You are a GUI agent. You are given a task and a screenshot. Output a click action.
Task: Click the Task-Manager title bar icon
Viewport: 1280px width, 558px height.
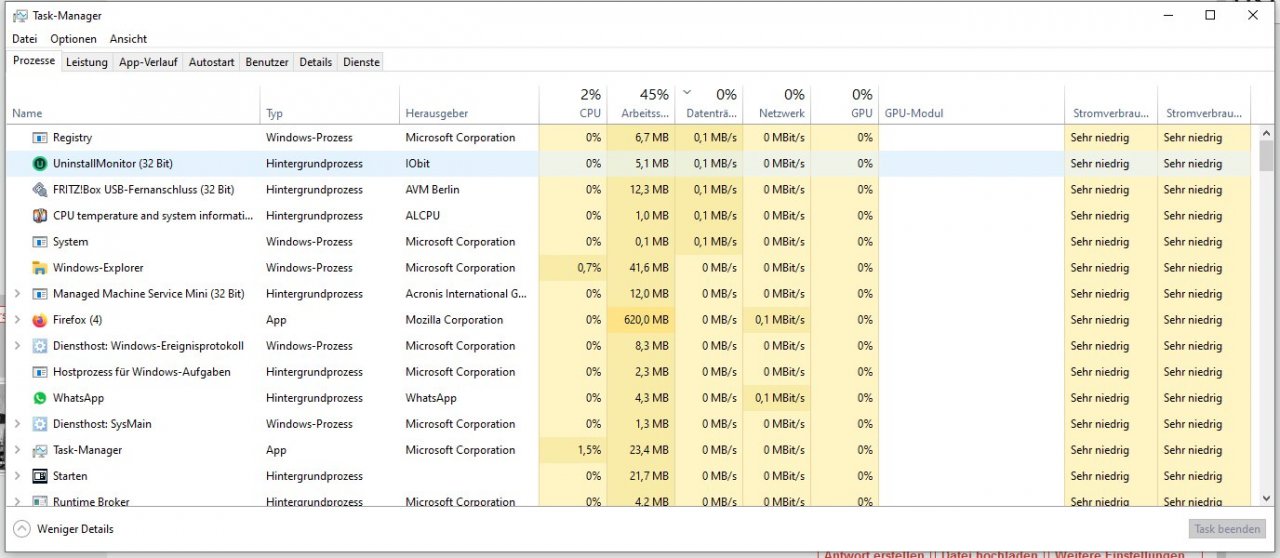pos(20,16)
